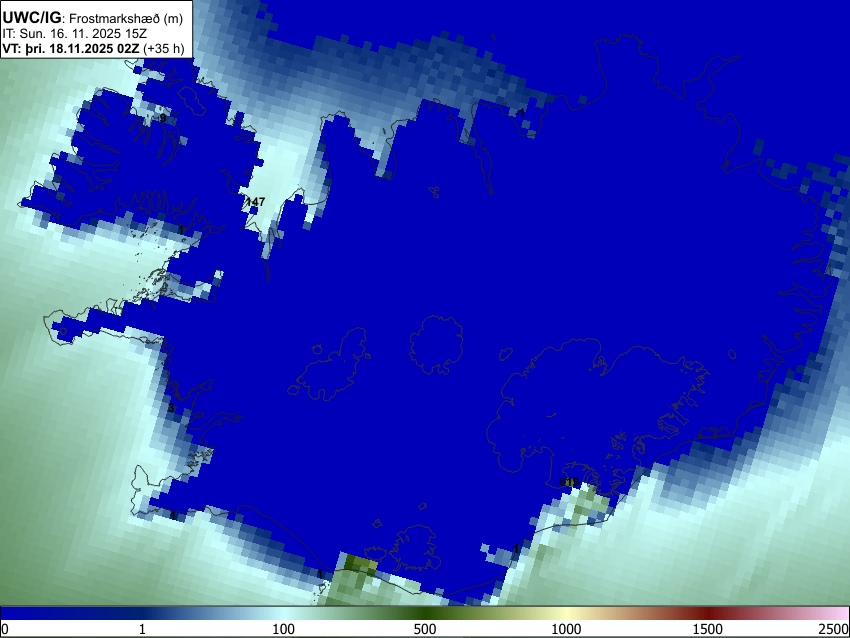Screen dimensions: 850x638
Task: Click the '147' value on the map
Action: pos(255,202)
